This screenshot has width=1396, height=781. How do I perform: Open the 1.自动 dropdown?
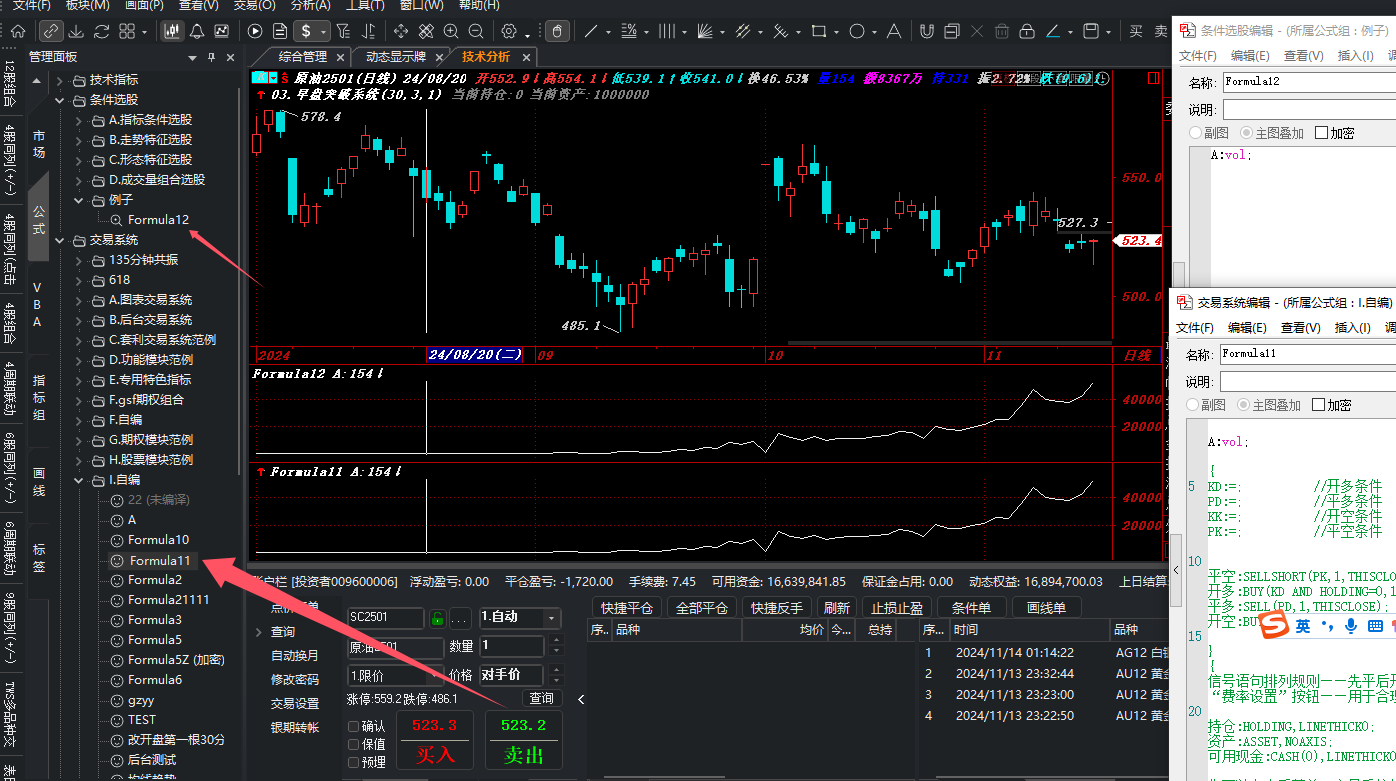tap(550, 618)
